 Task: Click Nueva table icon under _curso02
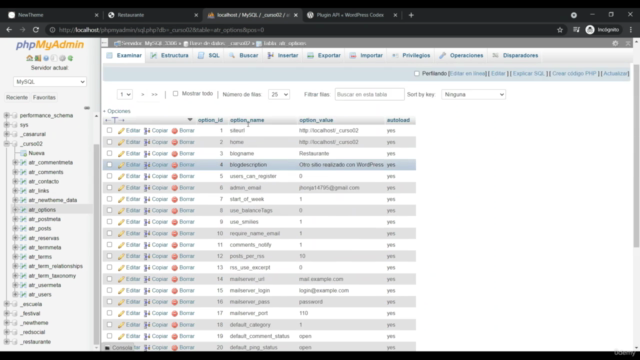[23, 153]
